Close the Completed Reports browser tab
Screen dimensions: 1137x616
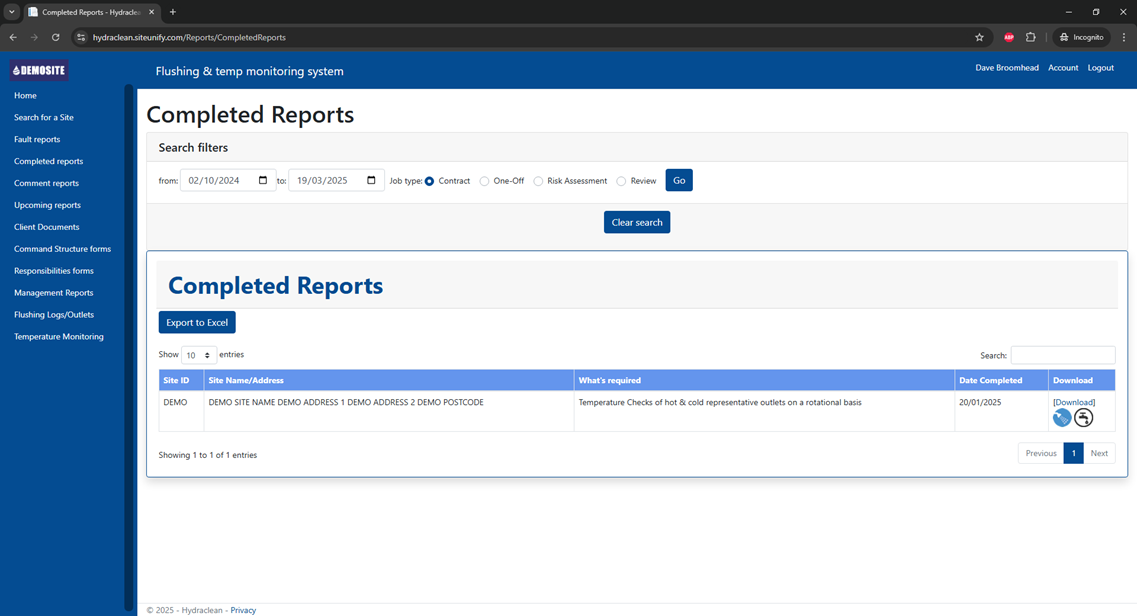pos(152,12)
